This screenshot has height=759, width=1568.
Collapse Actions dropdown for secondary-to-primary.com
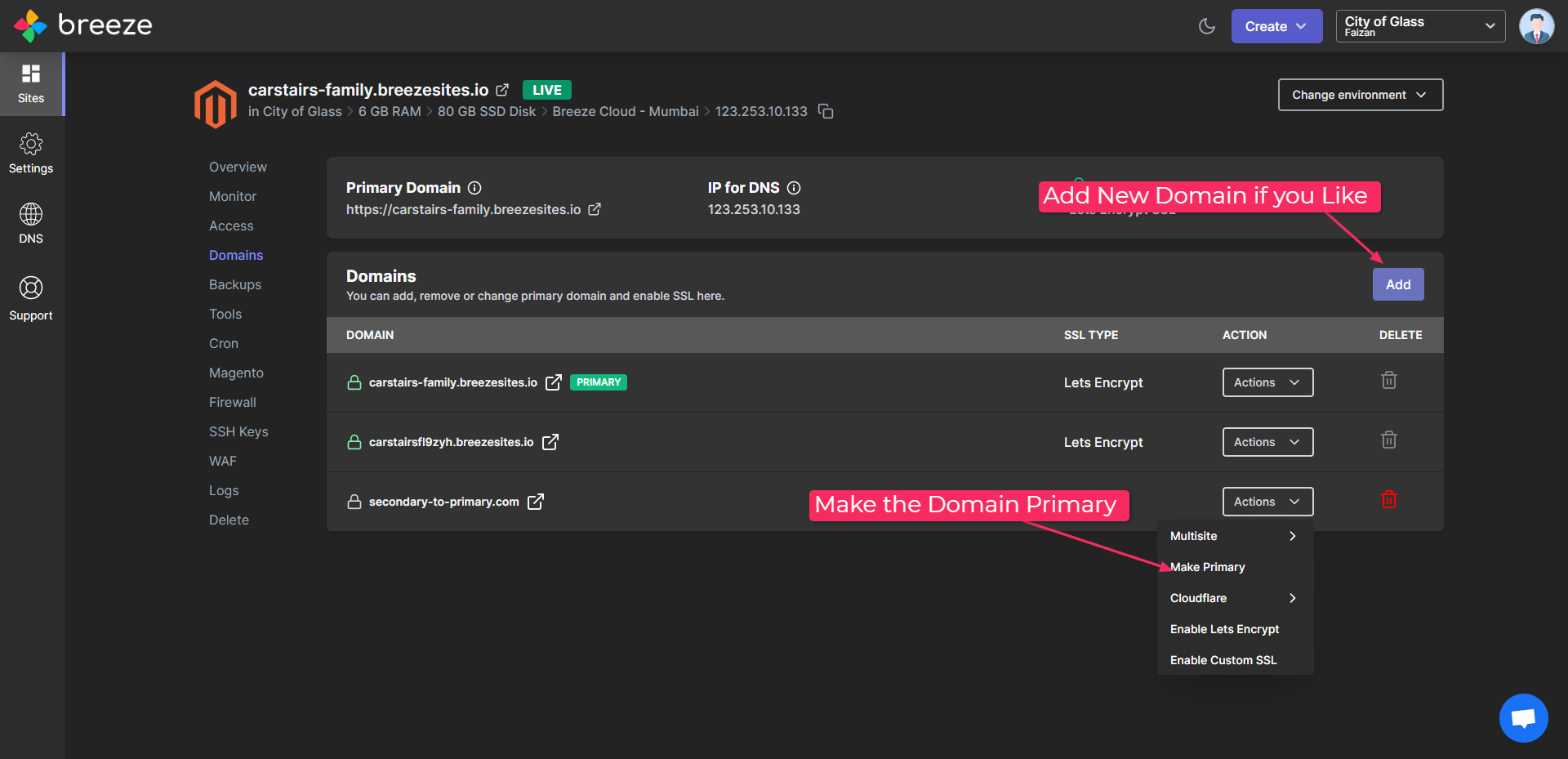[1267, 502]
